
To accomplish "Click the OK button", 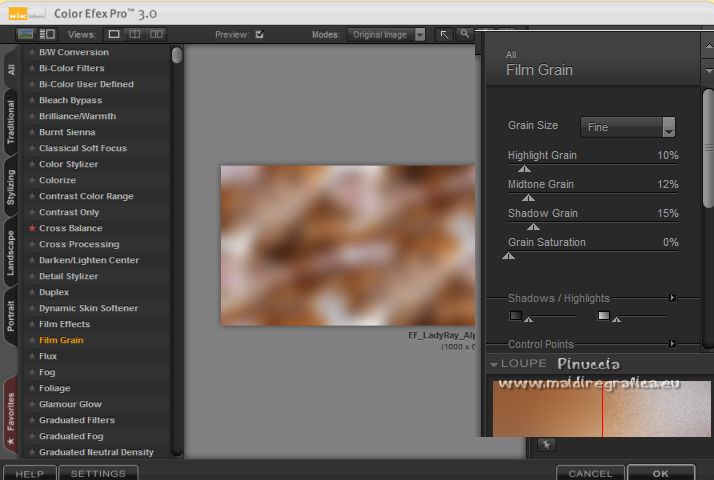I will coord(661,474).
